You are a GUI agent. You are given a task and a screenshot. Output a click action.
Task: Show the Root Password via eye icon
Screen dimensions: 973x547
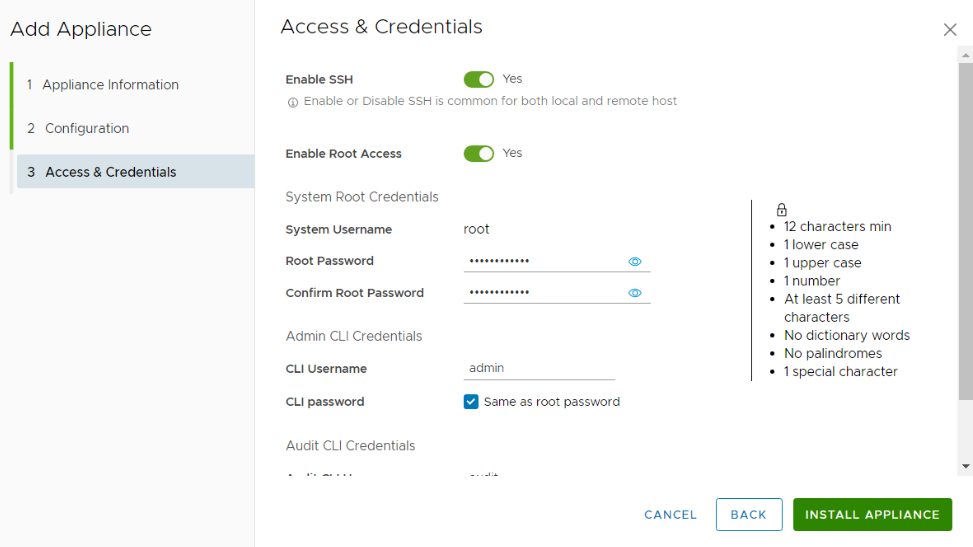coord(634,262)
